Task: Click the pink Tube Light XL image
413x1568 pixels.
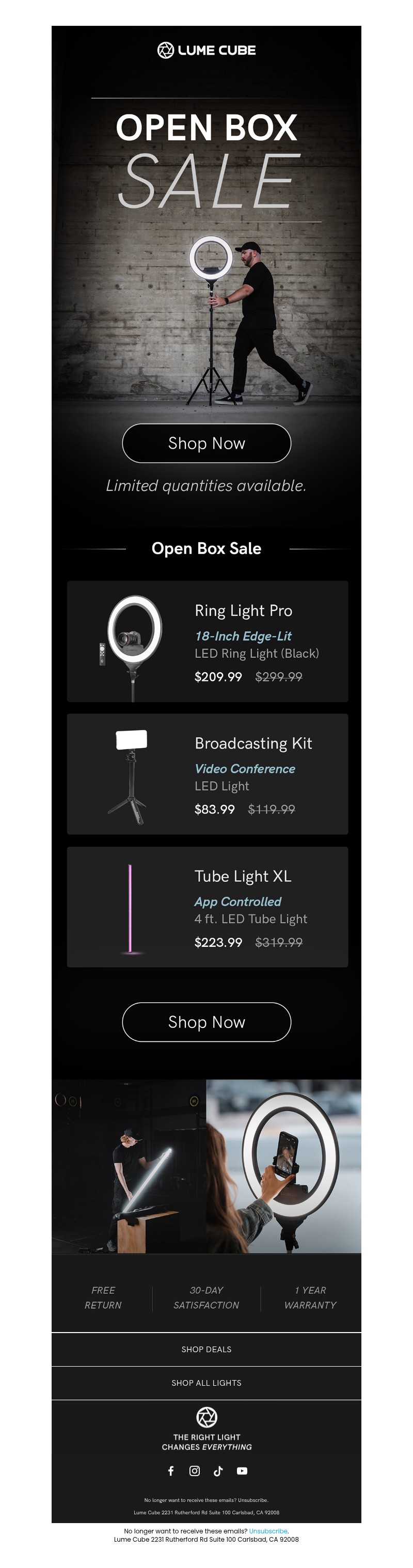Action: [130, 908]
